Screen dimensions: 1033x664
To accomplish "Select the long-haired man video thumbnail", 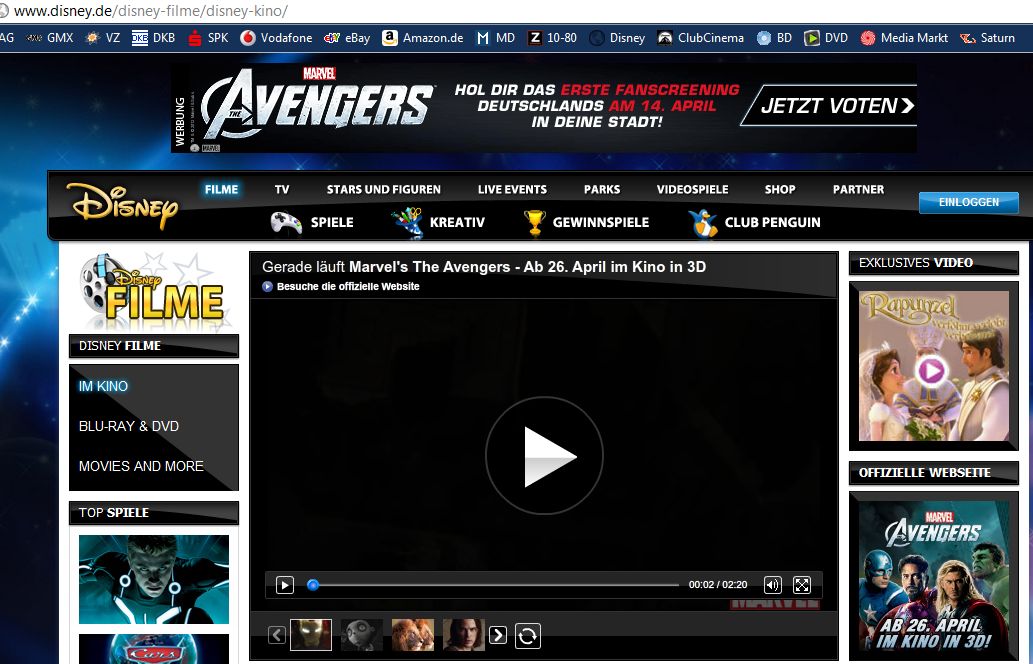I will click(x=464, y=634).
